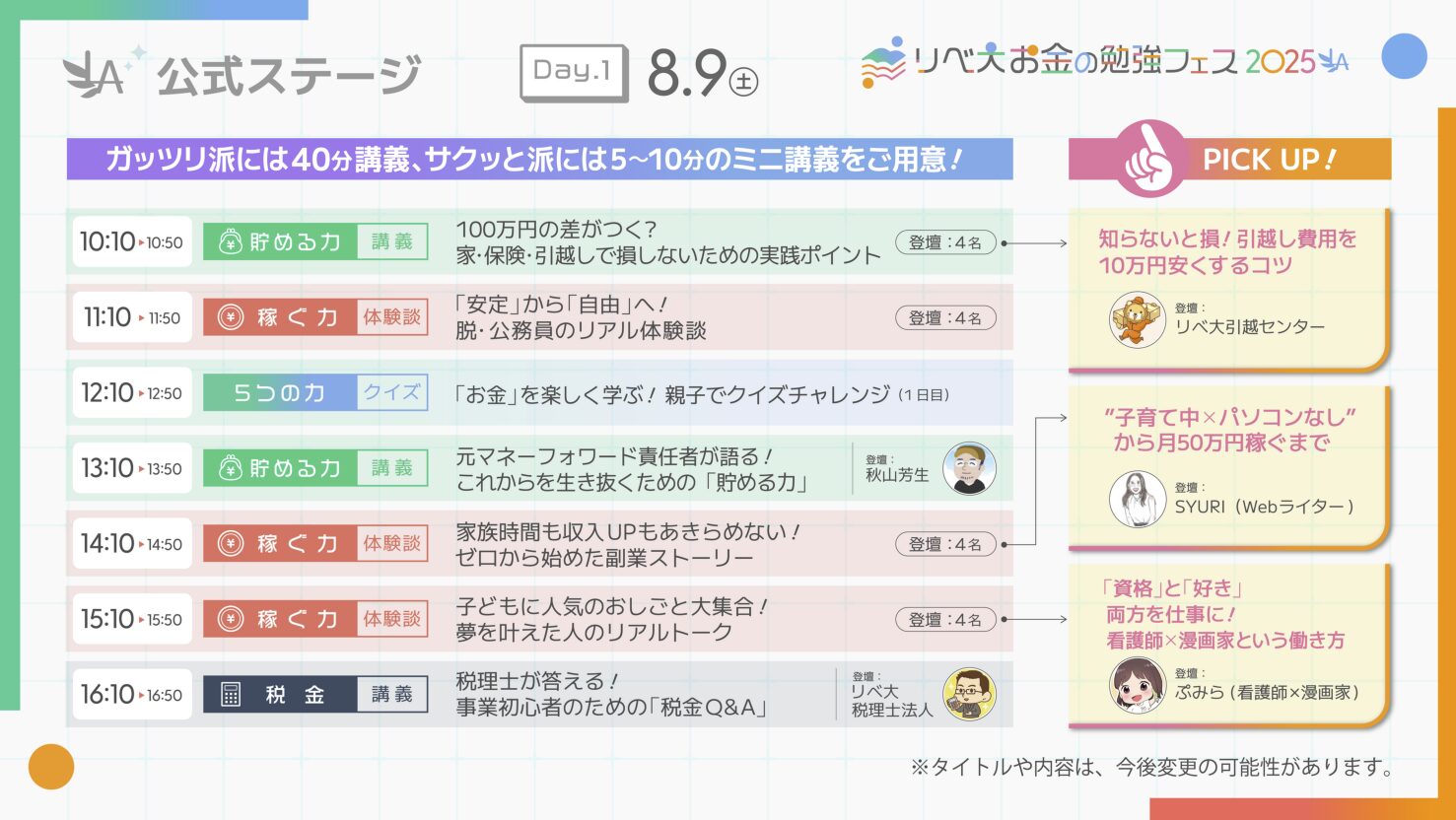Click money bag icon in 10:10 貯める力 tag
This screenshot has width=1456, height=820.
[x=230, y=242]
